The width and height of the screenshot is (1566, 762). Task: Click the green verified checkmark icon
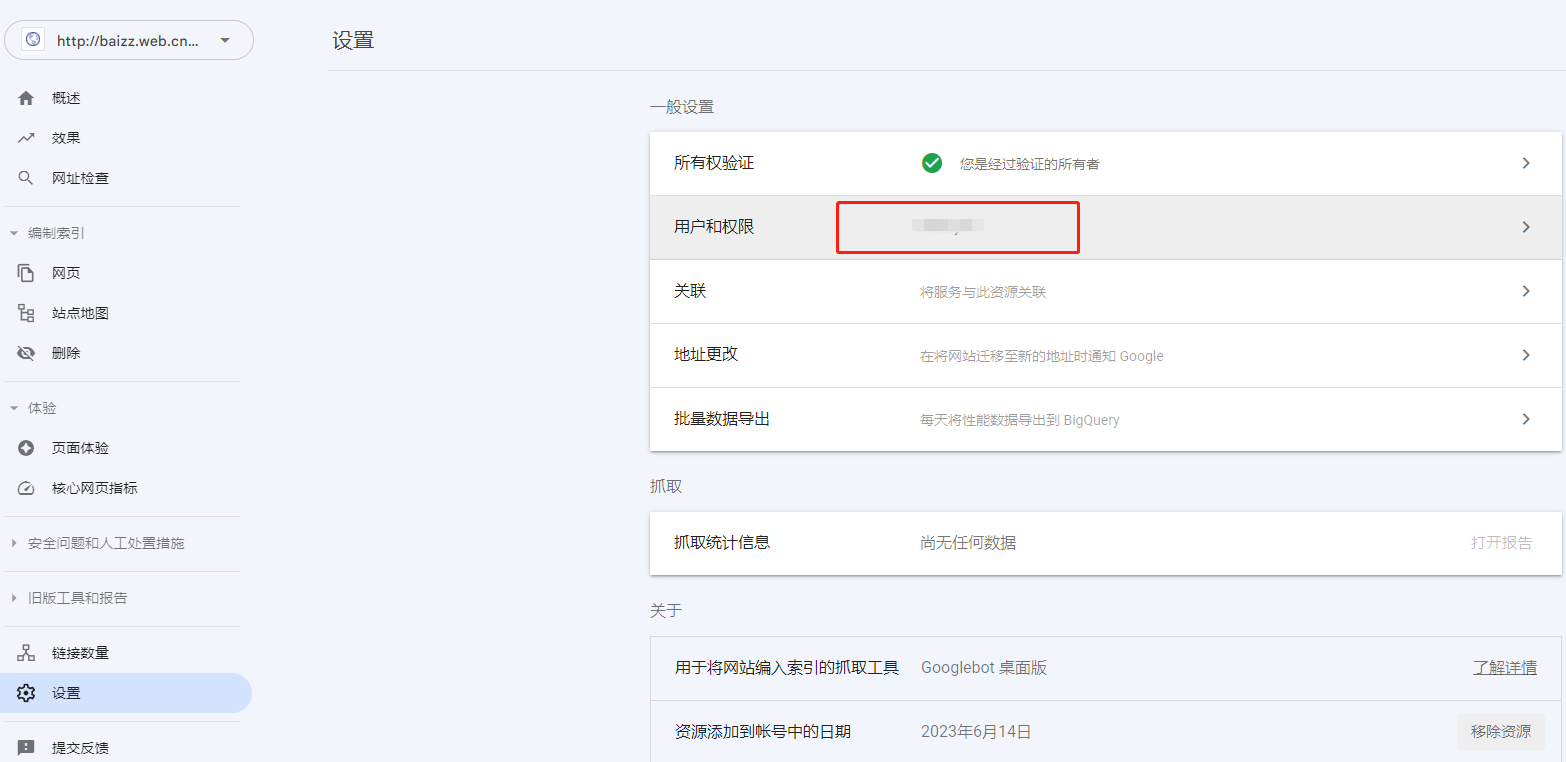932,163
